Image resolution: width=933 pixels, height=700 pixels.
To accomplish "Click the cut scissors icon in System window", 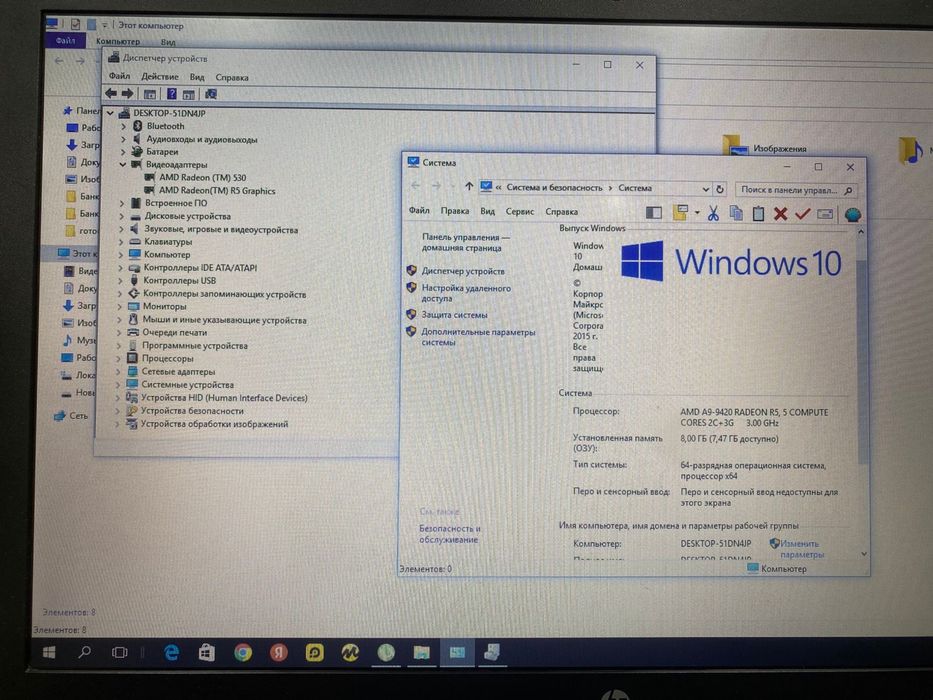I will click(x=713, y=213).
